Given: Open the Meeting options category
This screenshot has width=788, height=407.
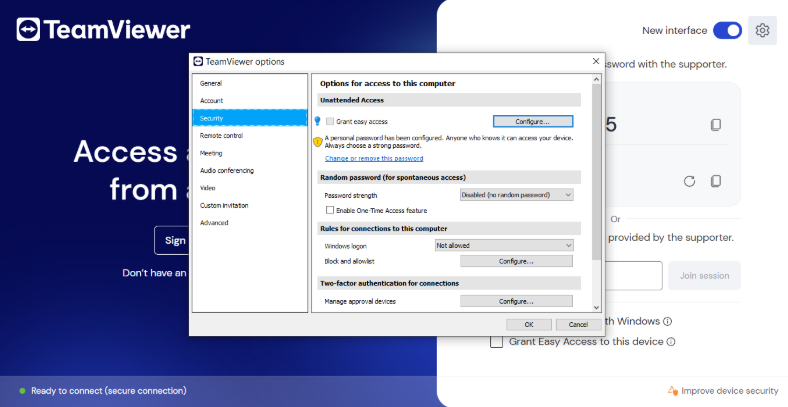Looking at the screenshot, I should pyautogui.click(x=250, y=153).
